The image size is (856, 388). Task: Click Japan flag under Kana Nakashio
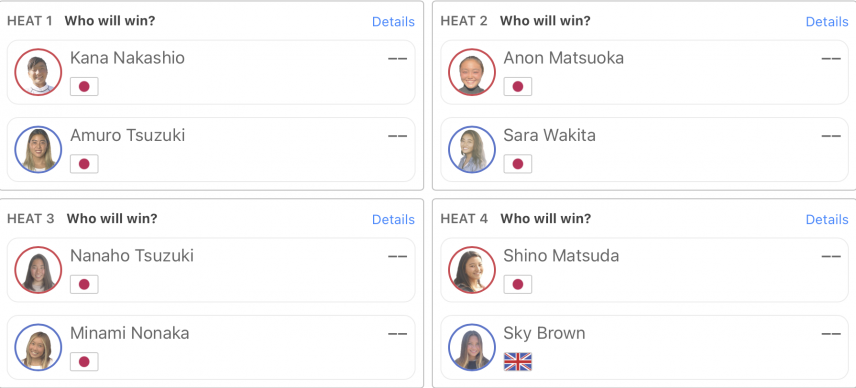pos(84,87)
